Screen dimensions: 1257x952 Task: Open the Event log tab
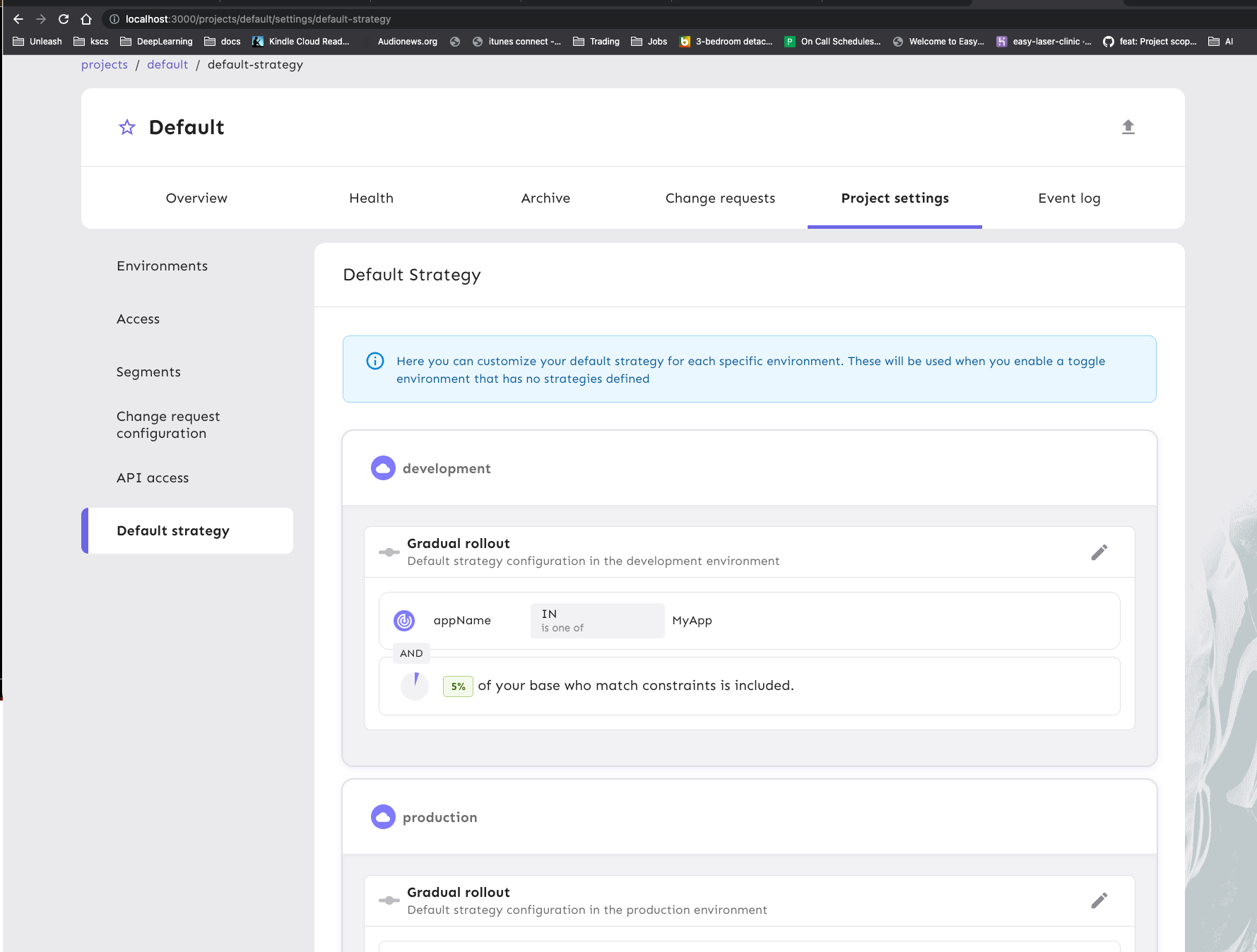pos(1069,198)
